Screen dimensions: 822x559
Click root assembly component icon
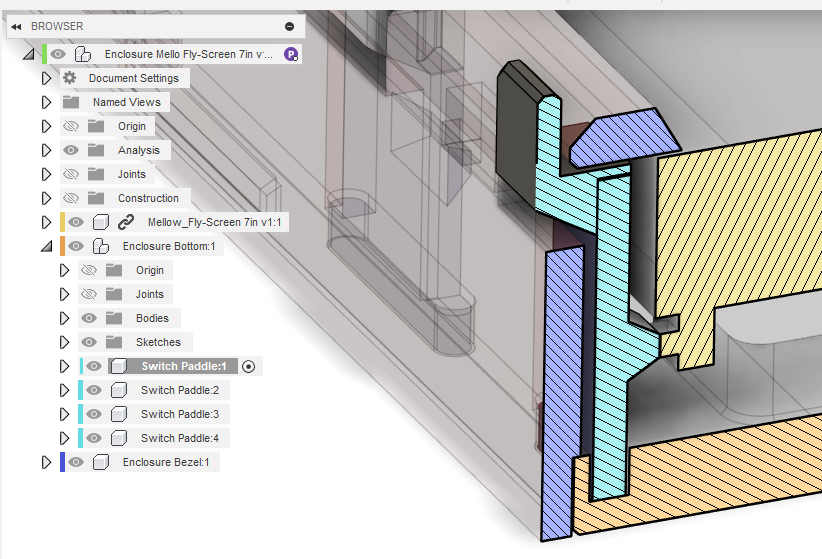pyautogui.click(x=82, y=54)
